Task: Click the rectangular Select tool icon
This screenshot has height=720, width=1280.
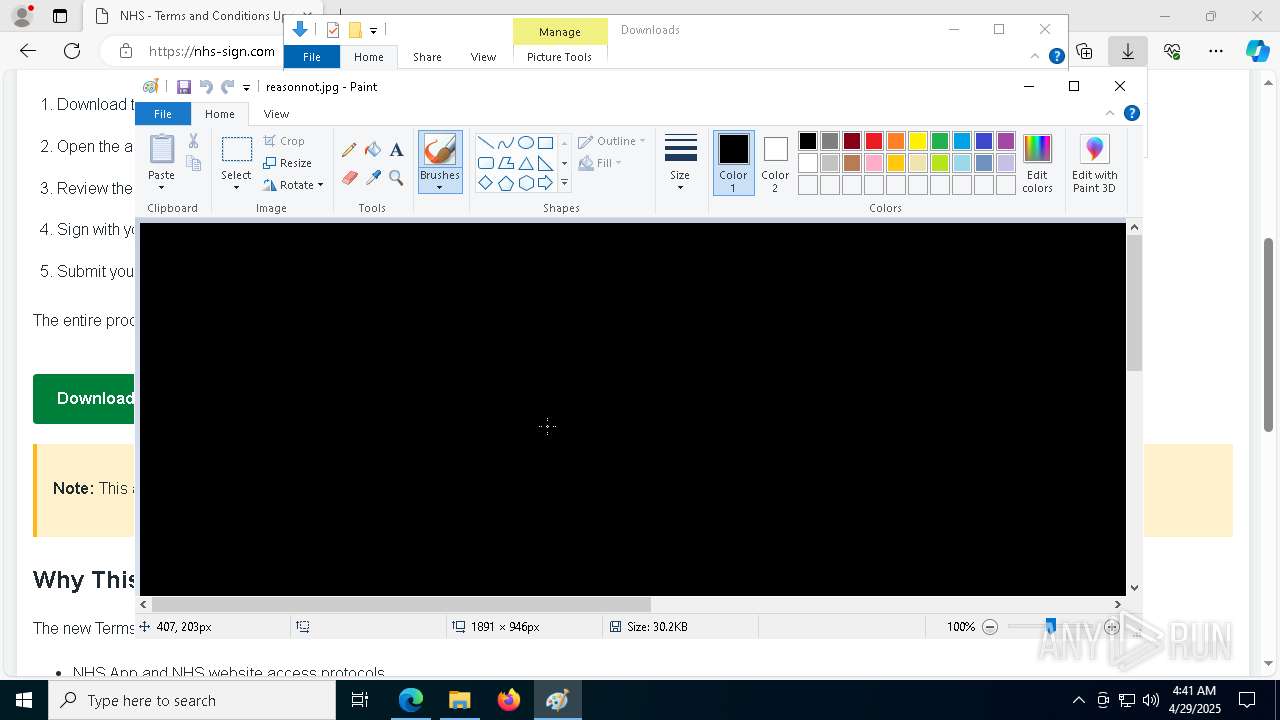Action: pos(236,150)
